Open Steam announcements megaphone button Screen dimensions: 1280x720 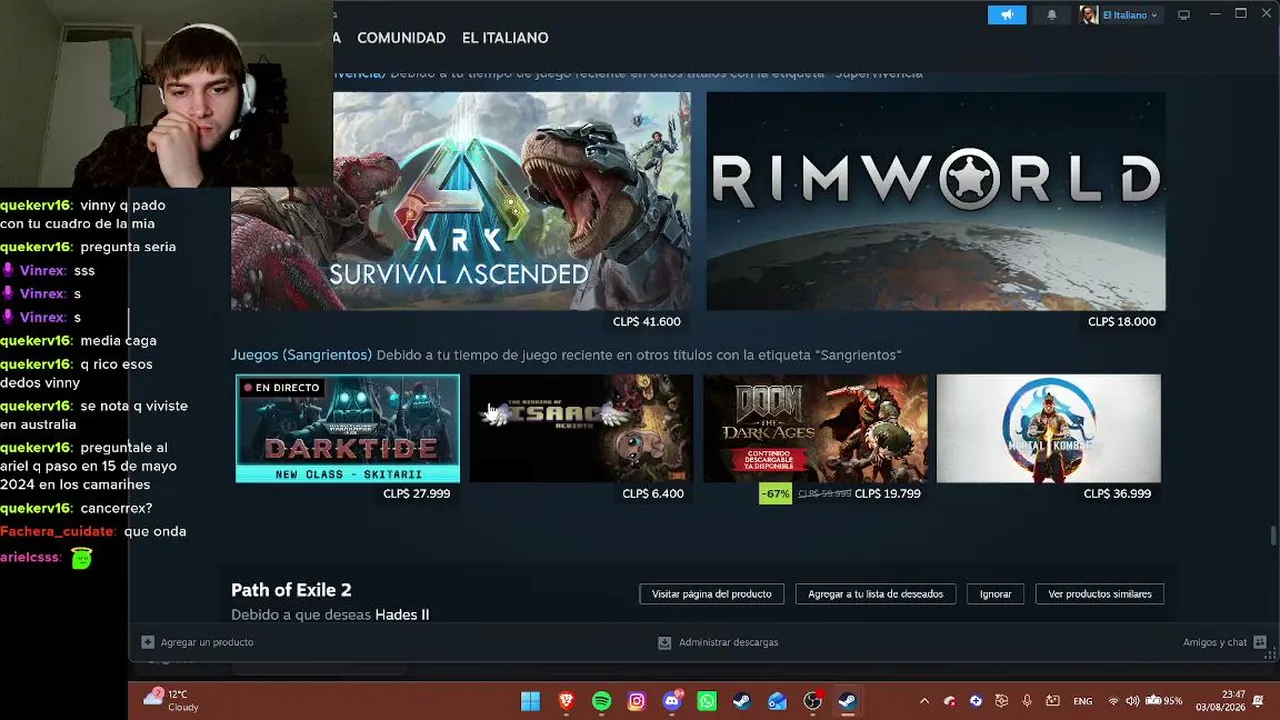(1007, 15)
